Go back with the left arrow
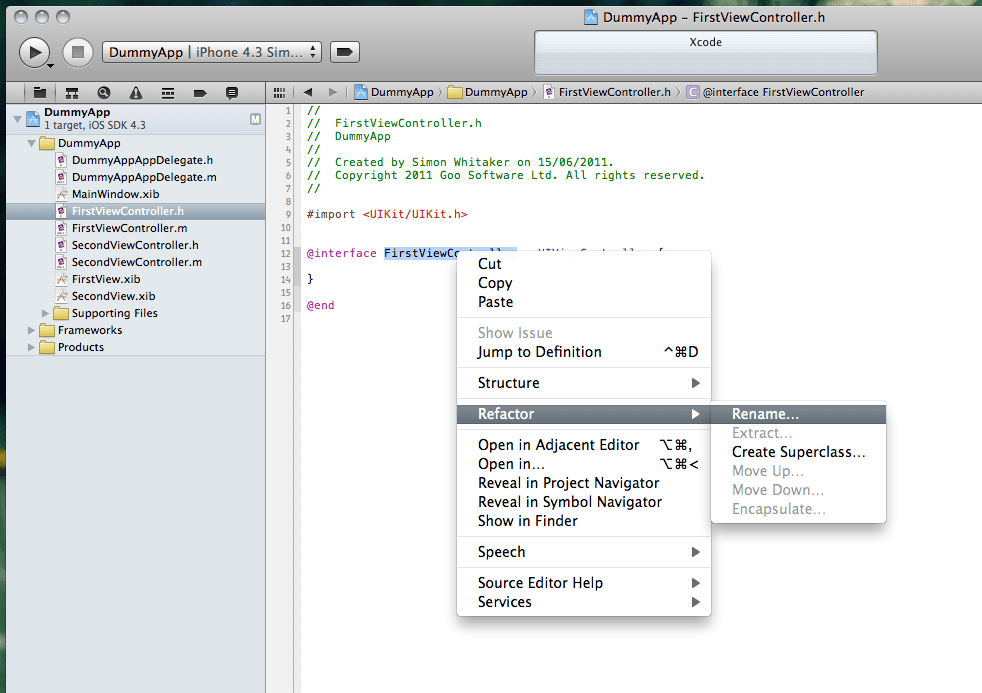Image resolution: width=982 pixels, height=693 pixels. click(308, 93)
